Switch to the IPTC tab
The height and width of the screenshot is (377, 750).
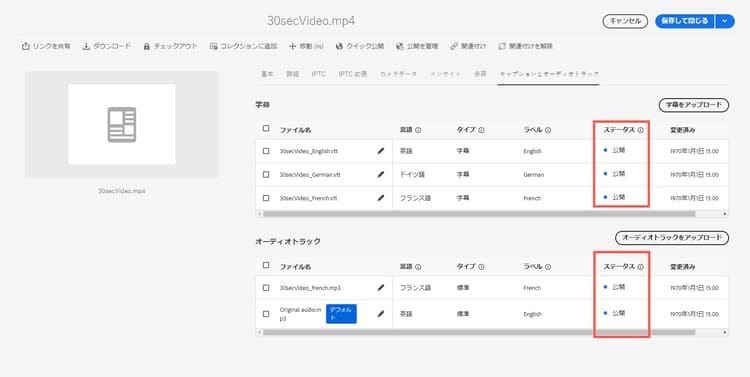click(319, 74)
